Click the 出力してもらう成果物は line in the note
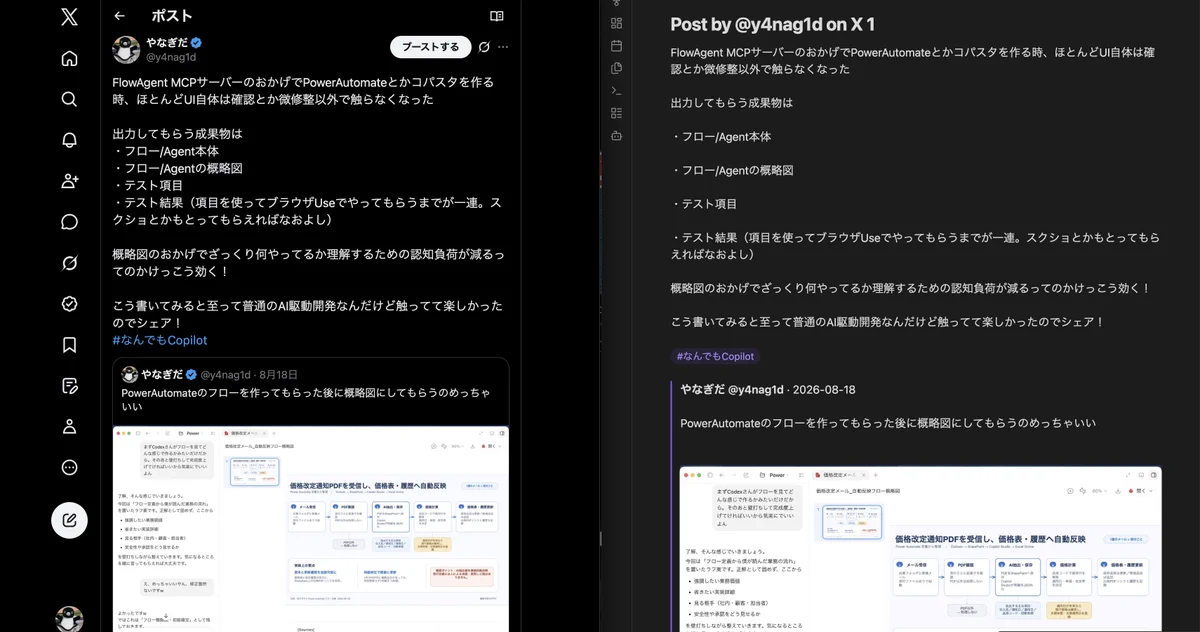Screen dimensions: 1200x632 point(731,103)
